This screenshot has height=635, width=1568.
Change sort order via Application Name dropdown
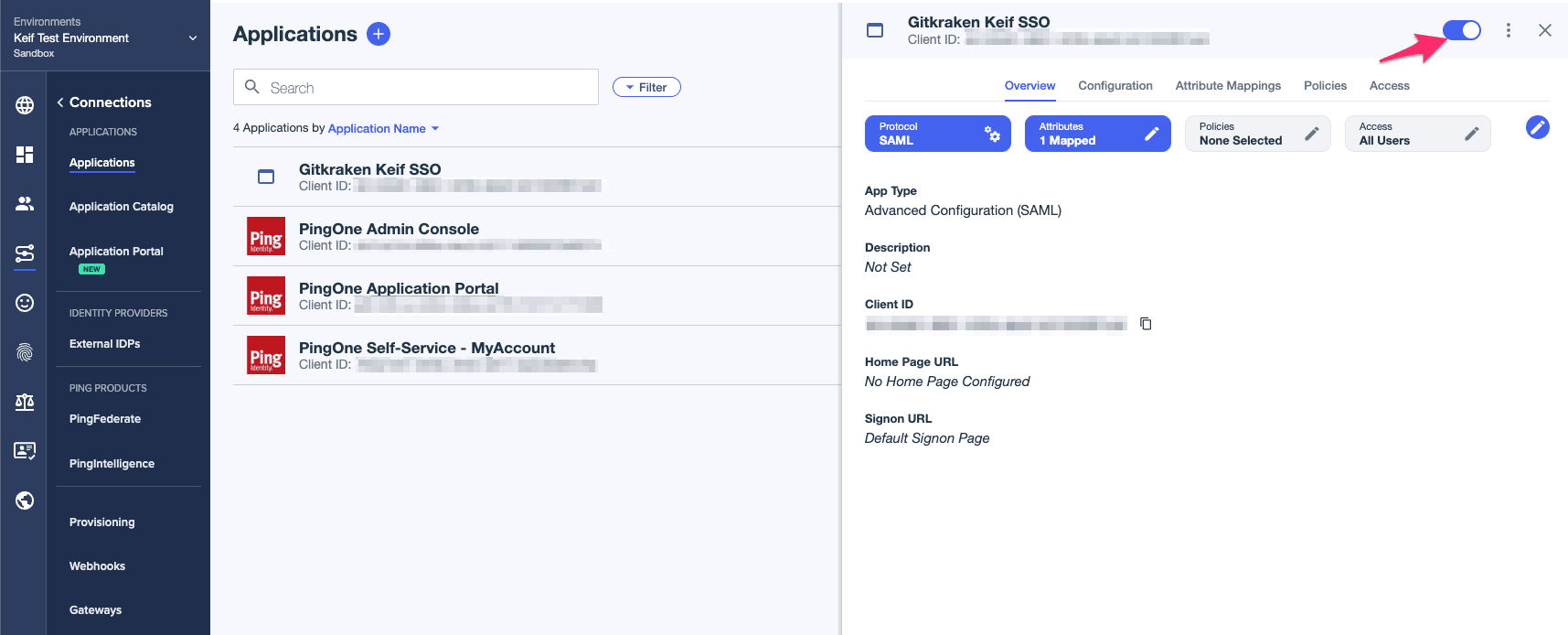point(384,128)
